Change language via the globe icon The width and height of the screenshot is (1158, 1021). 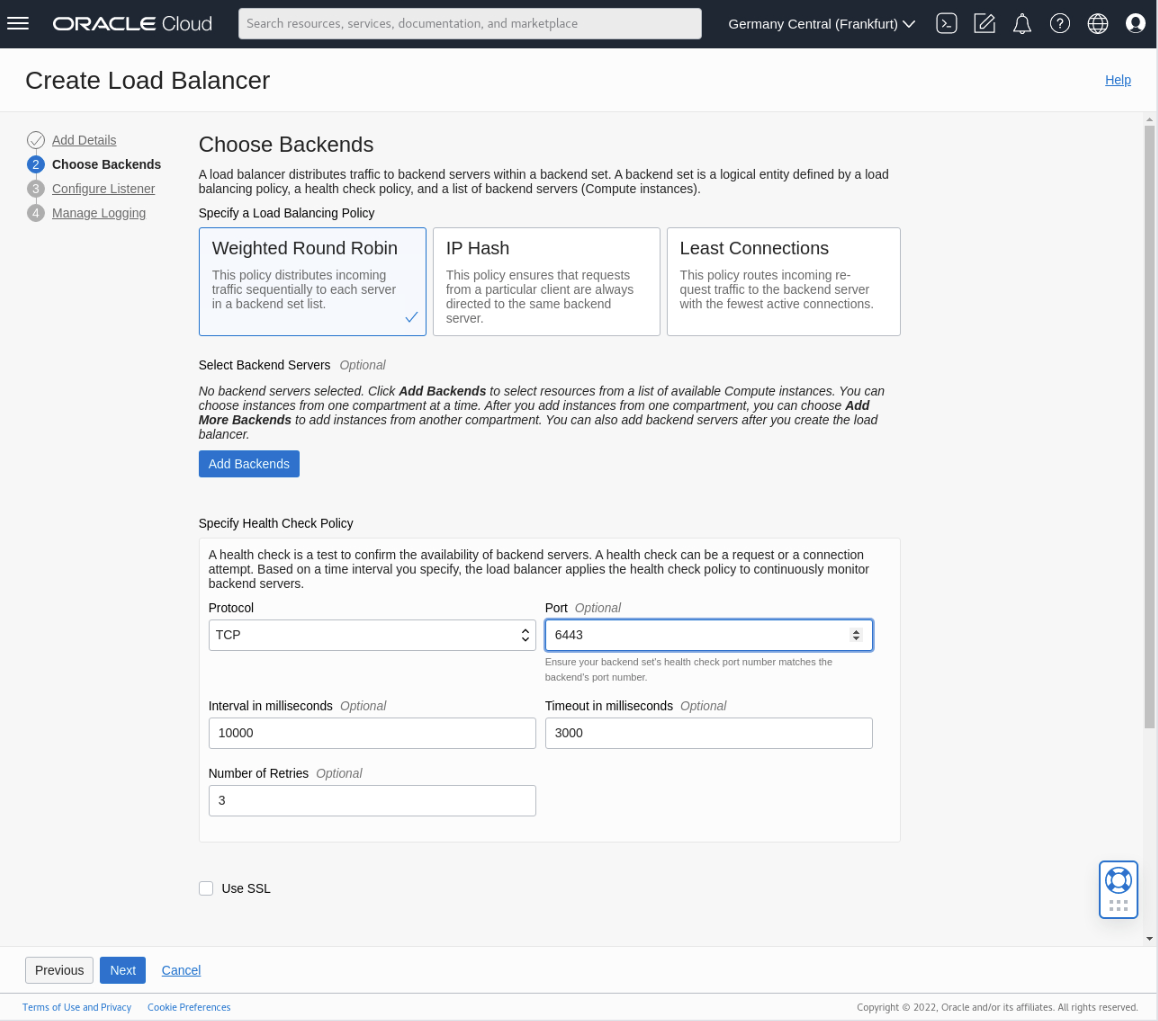tap(1097, 23)
